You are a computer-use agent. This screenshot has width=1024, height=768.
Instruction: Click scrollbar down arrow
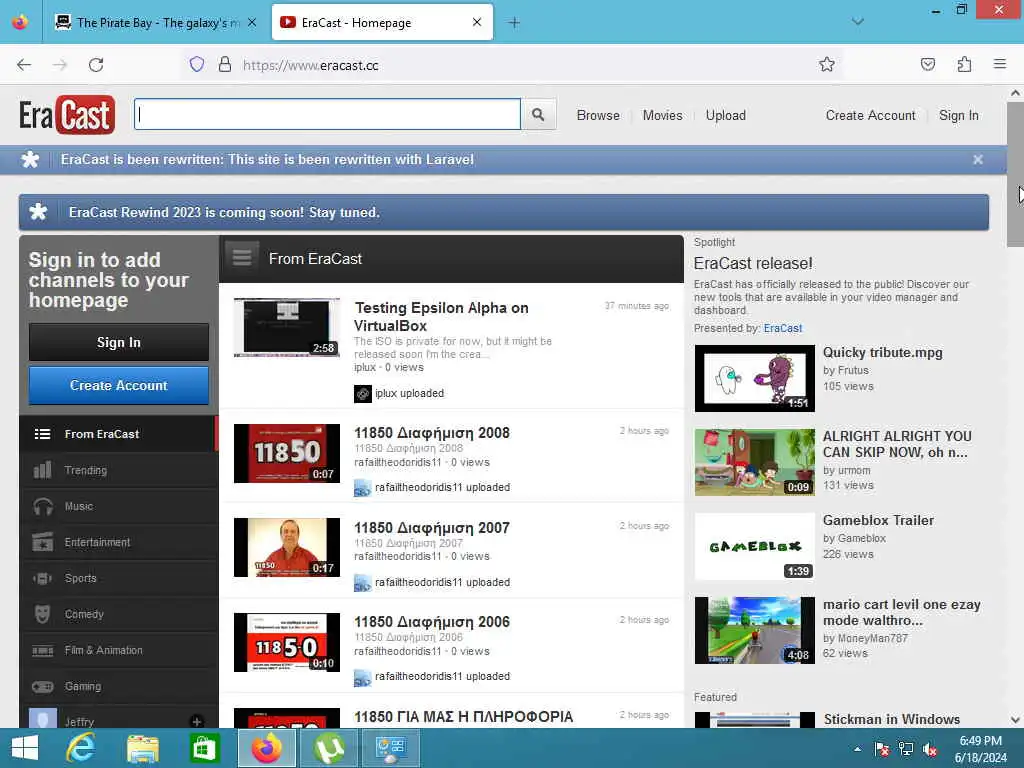click(x=1015, y=720)
